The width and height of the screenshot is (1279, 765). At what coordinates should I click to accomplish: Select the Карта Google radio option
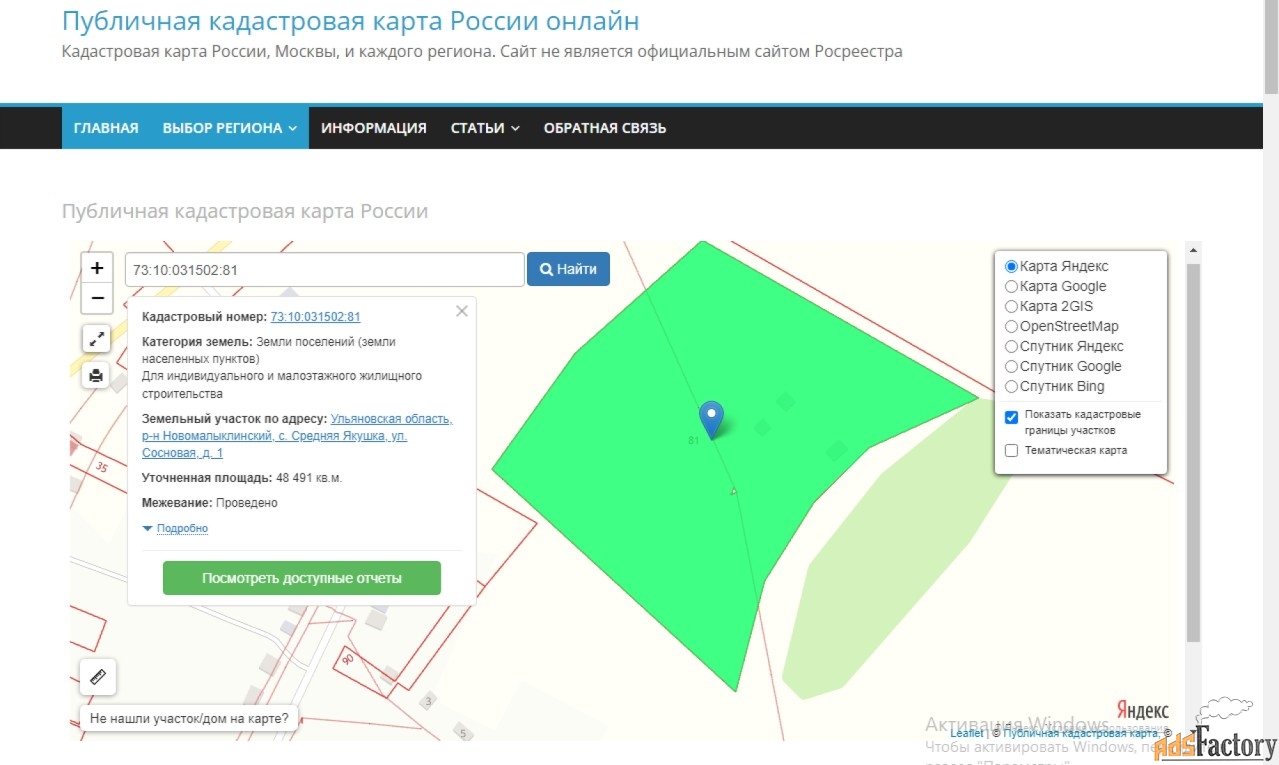coord(1012,287)
